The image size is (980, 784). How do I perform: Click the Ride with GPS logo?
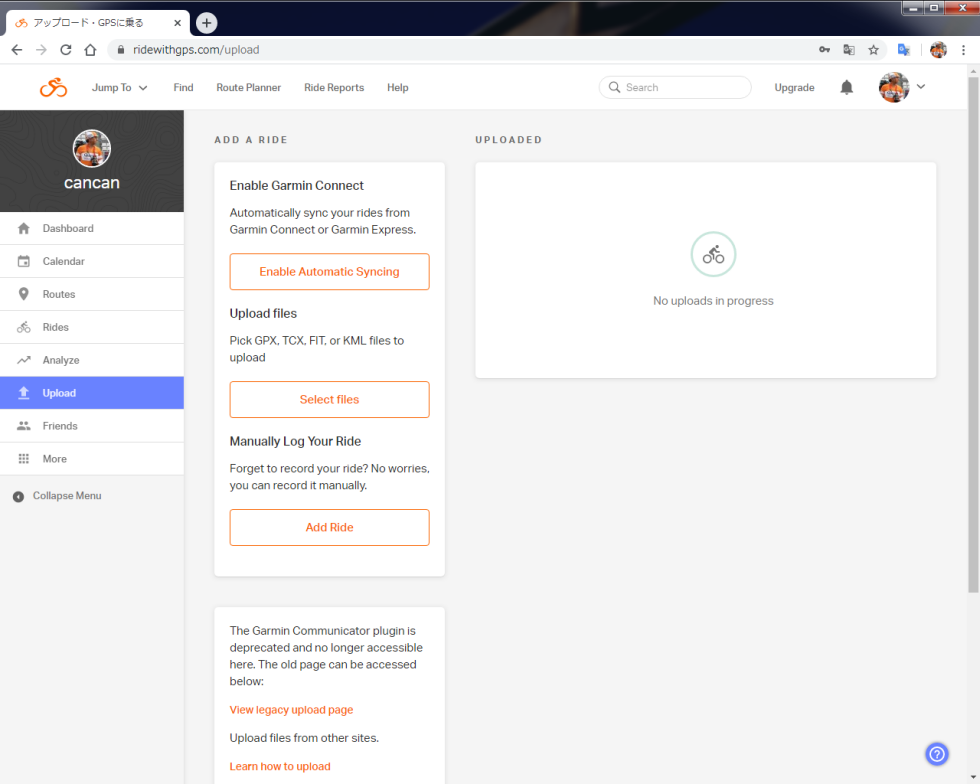tap(53, 88)
